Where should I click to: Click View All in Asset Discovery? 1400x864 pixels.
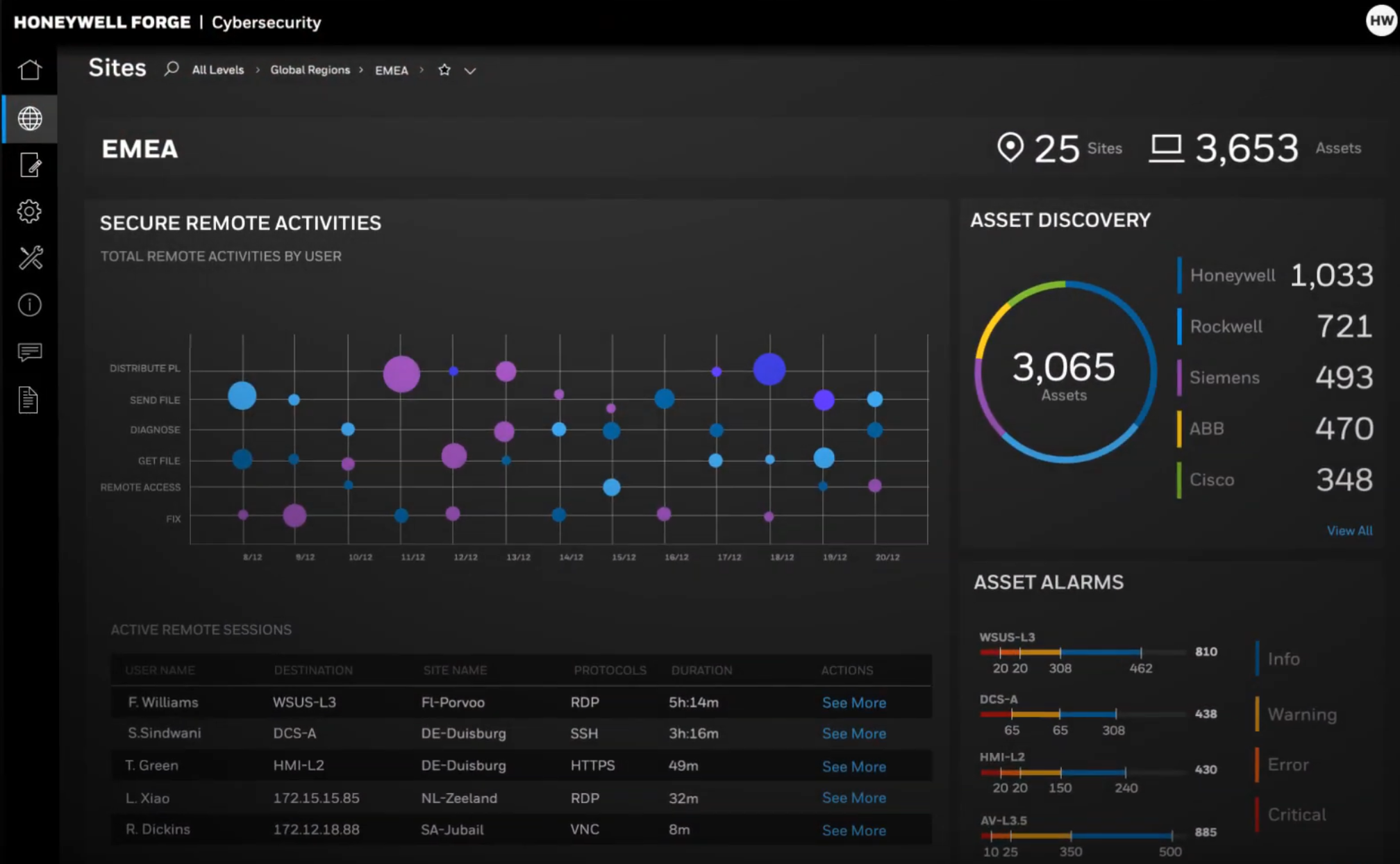[x=1349, y=531]
